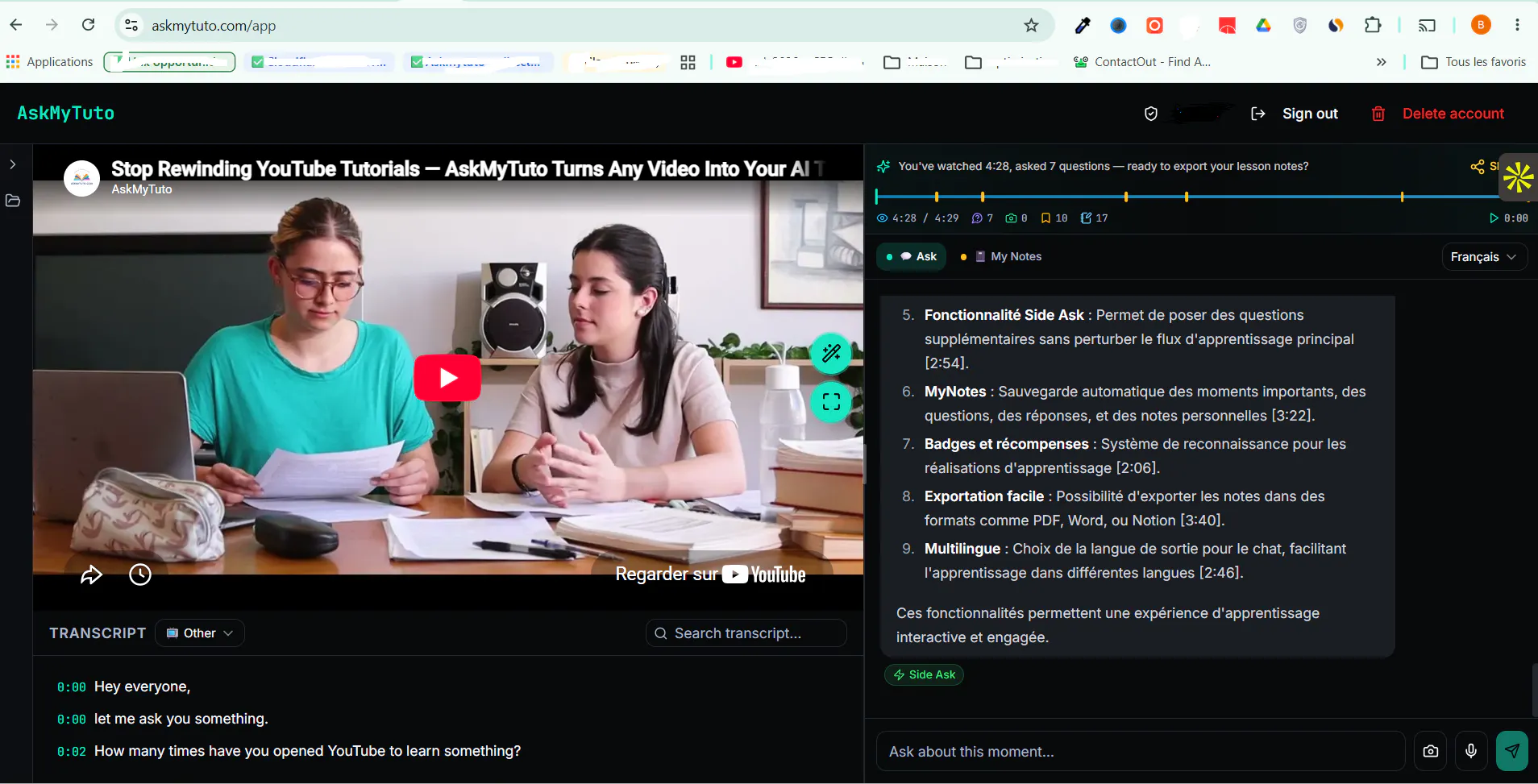The width and height of the screenshot is (1538, 784).
Task: Open the Français language dropdown
Action: tap(1483, 257)
